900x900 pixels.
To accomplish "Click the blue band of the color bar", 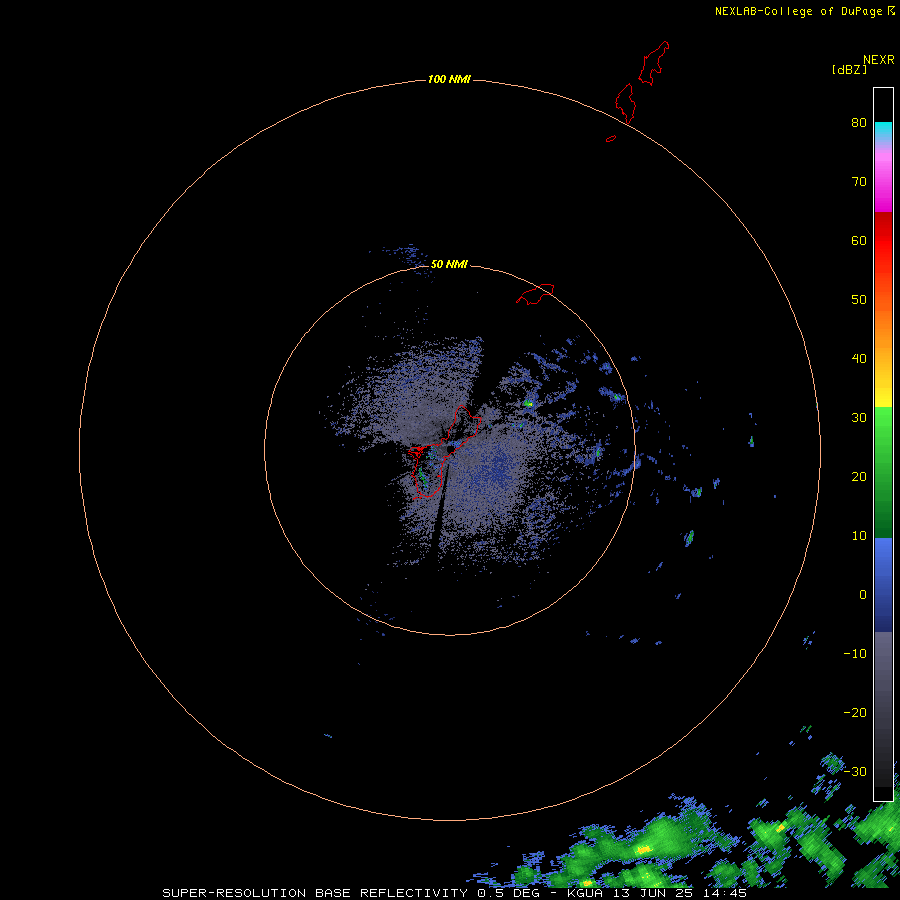I will [883, 585].
